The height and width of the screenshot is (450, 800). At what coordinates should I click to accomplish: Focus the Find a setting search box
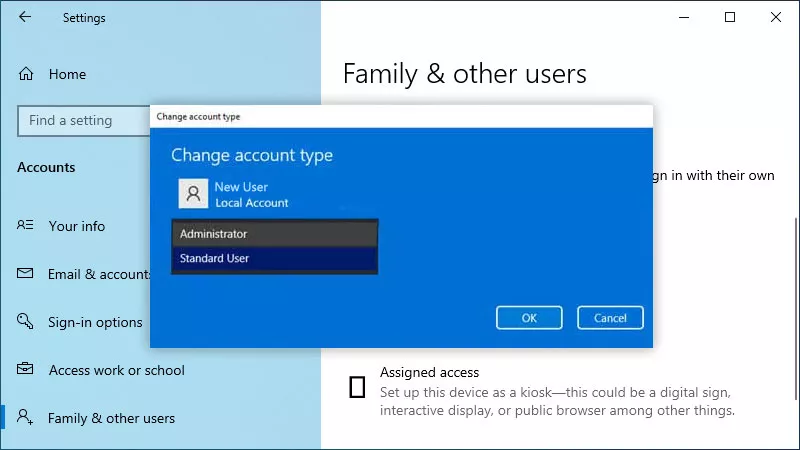(x=84, y=121)
